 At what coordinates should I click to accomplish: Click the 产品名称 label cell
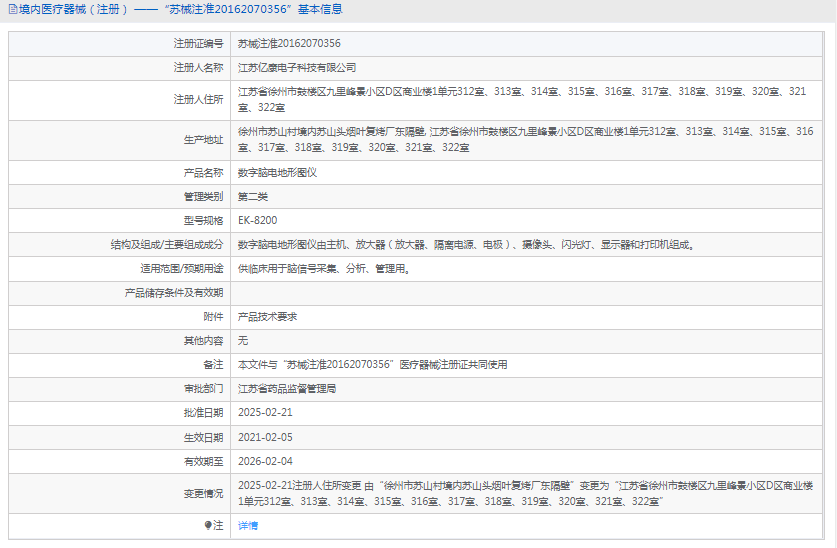(x=120, y=172)
